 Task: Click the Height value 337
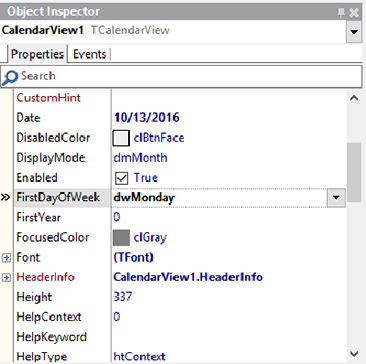(123, 297)
